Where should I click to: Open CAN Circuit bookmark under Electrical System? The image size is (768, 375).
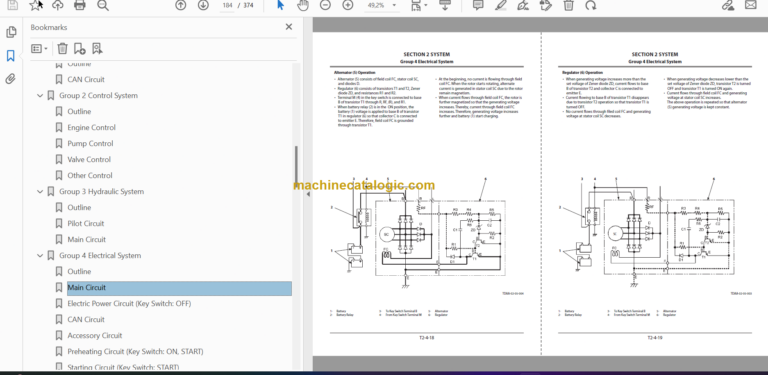tap(86, 319)
